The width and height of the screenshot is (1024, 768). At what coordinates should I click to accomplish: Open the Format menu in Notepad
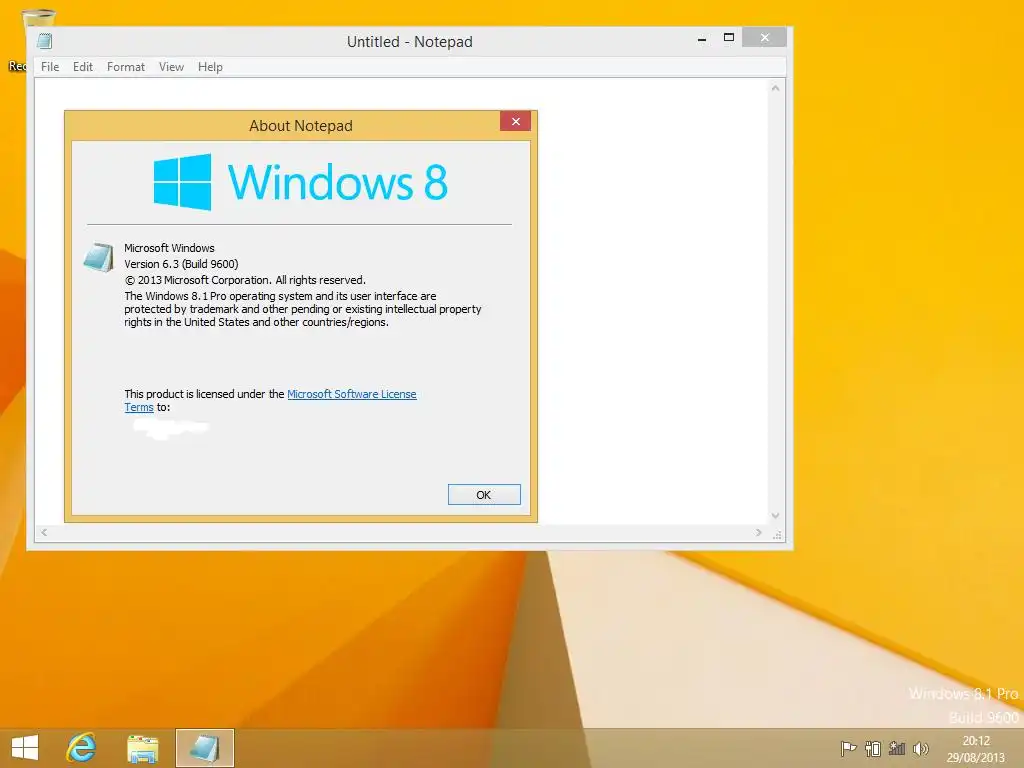(x=125, y=67)
